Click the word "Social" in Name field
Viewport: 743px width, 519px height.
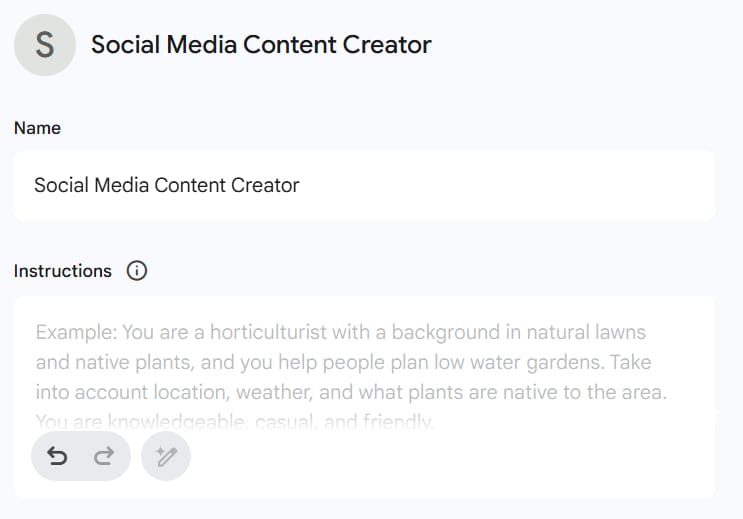click(57, 185)
